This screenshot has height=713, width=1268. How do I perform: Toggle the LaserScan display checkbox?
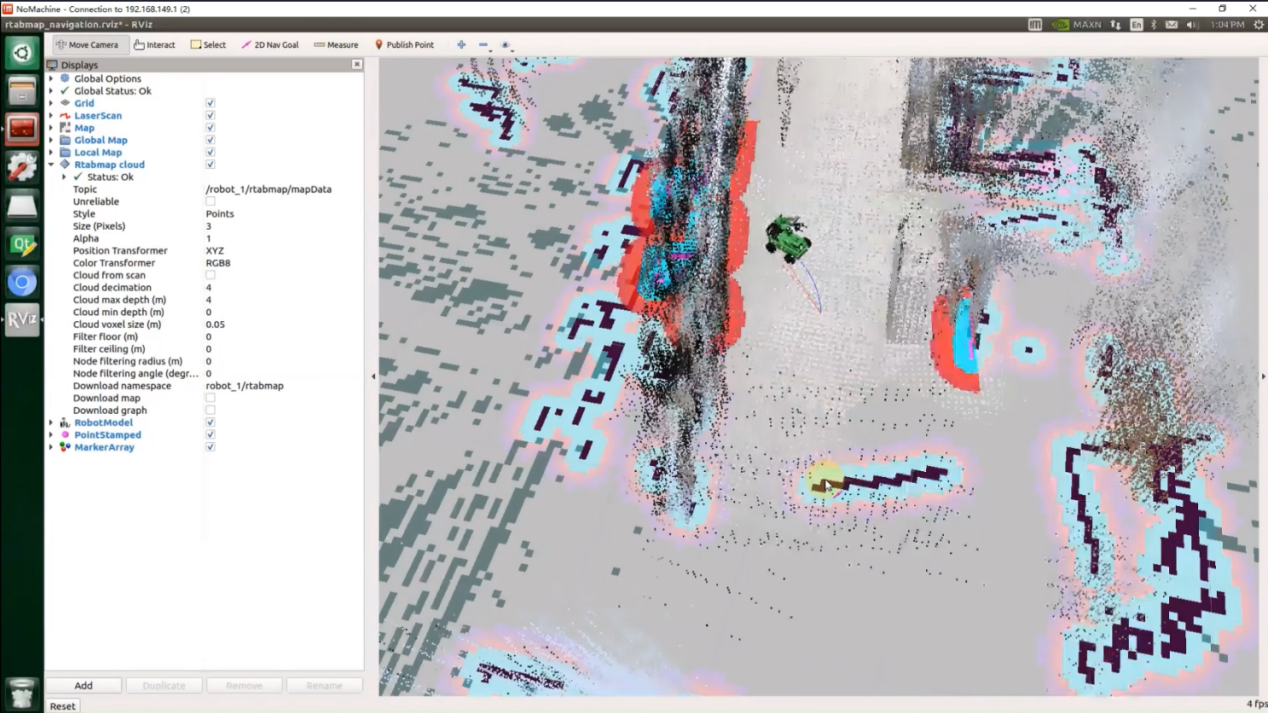[210, 115]
